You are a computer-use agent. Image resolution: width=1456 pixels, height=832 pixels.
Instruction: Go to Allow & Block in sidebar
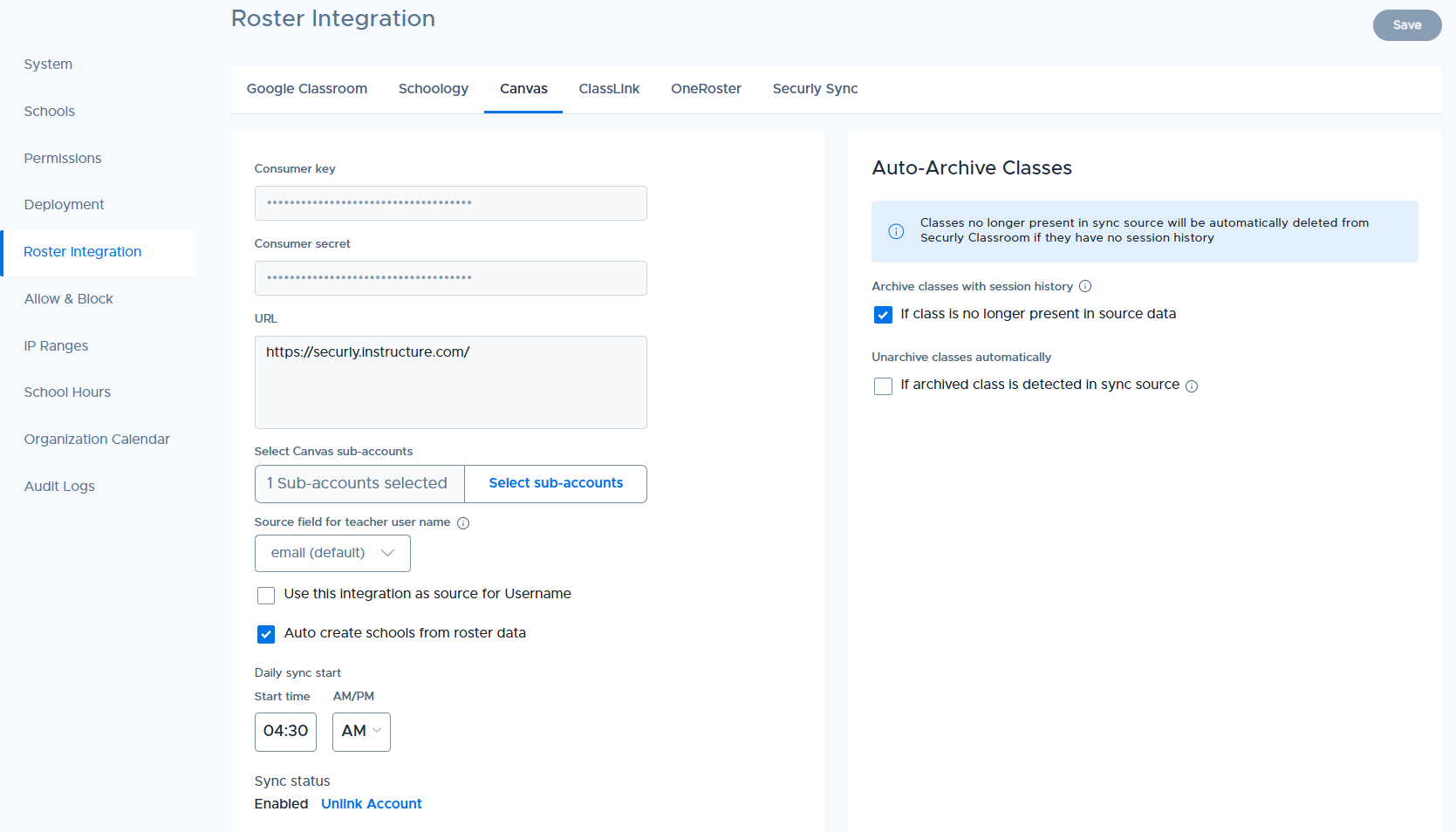69,299
